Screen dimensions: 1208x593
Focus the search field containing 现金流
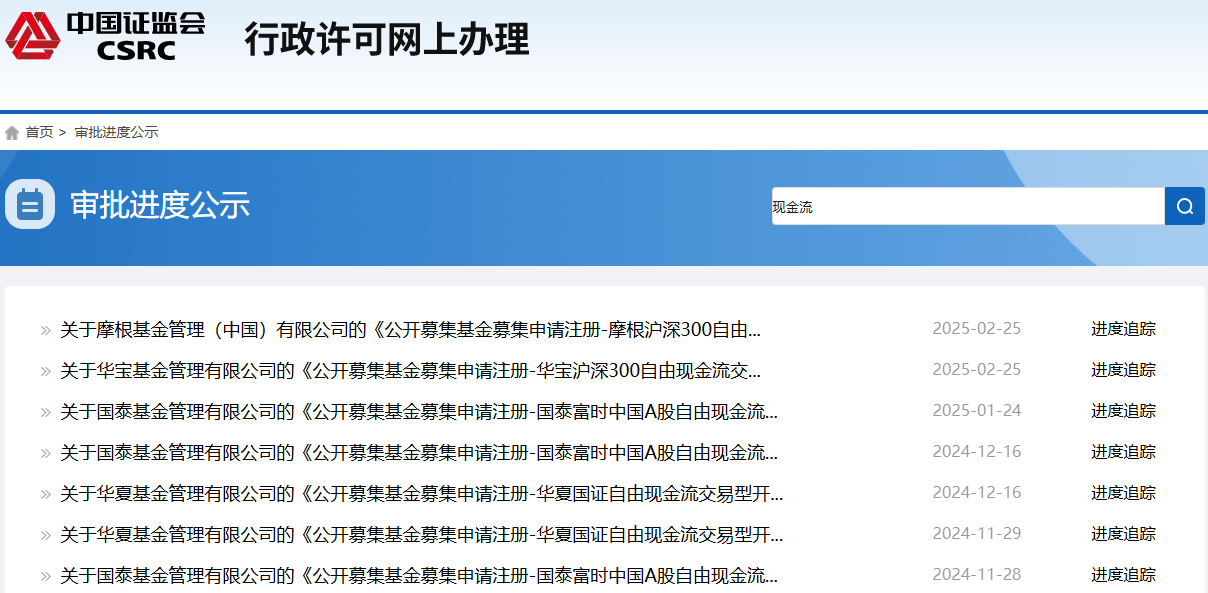pos(968,206)
